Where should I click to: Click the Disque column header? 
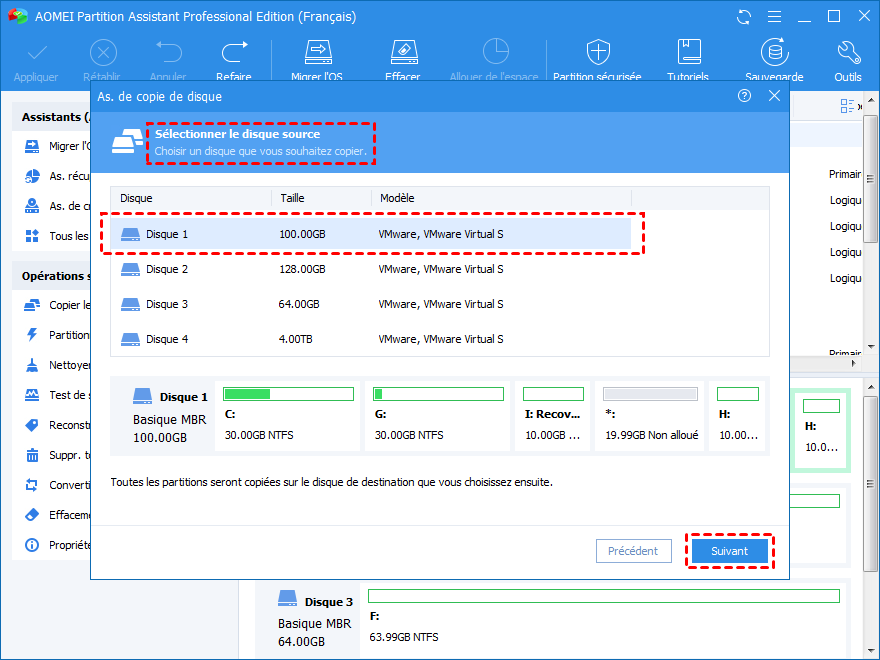coord(191,198)
